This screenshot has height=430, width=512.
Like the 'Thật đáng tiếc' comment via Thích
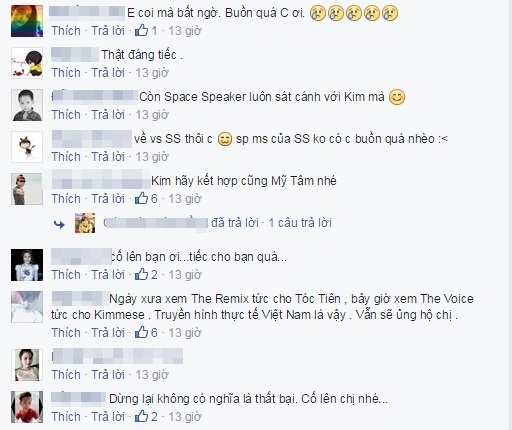tap(66, 73)
